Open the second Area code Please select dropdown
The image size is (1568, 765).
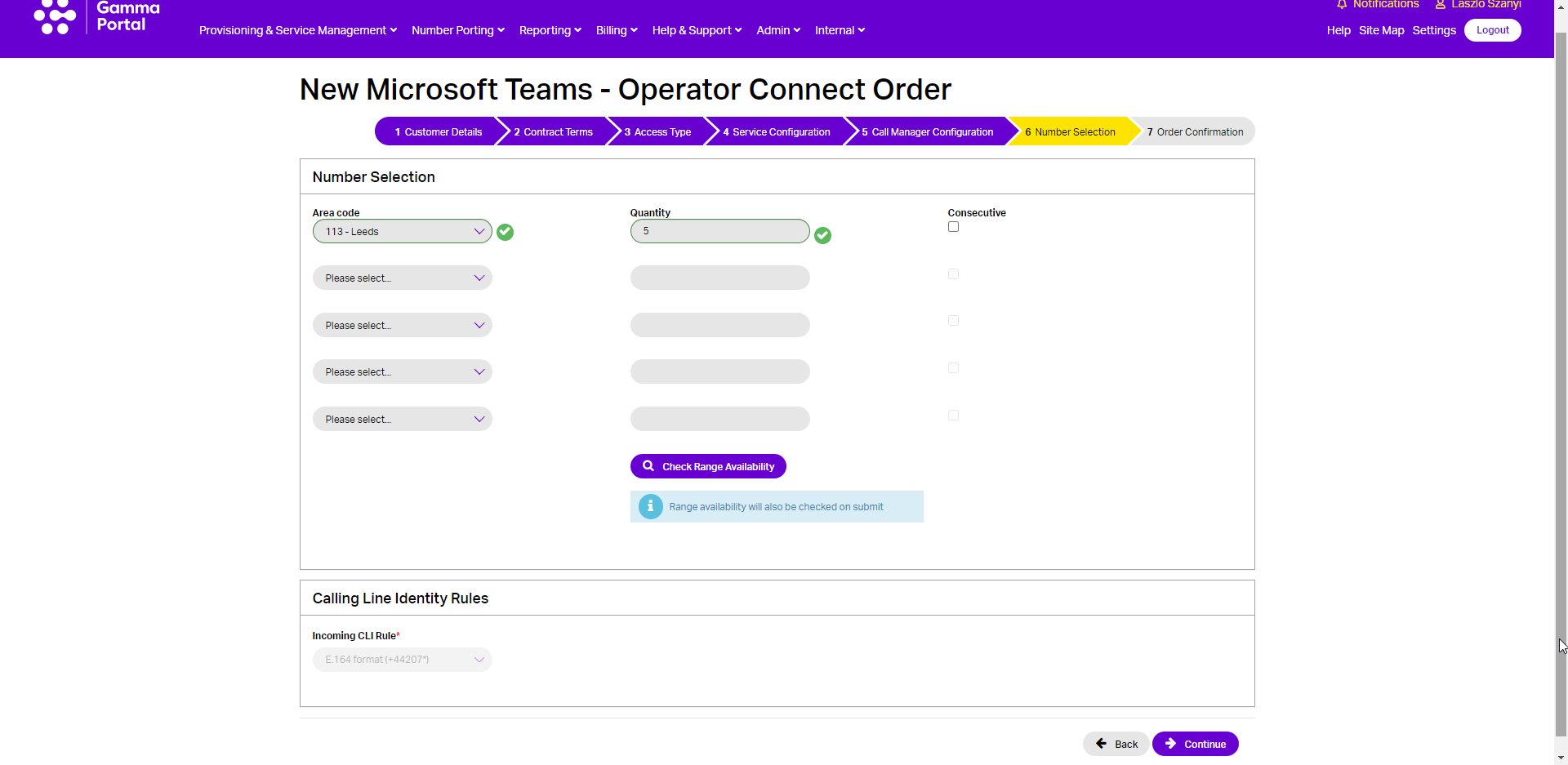tap(403, 278)
